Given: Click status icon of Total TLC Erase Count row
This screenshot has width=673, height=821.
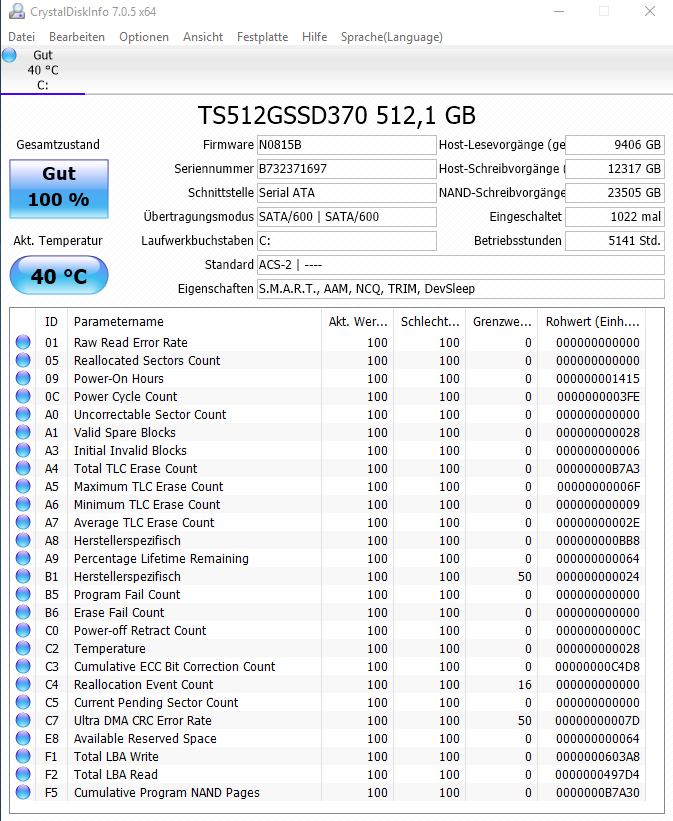Looking at the screenshot, I should [23, 468].
